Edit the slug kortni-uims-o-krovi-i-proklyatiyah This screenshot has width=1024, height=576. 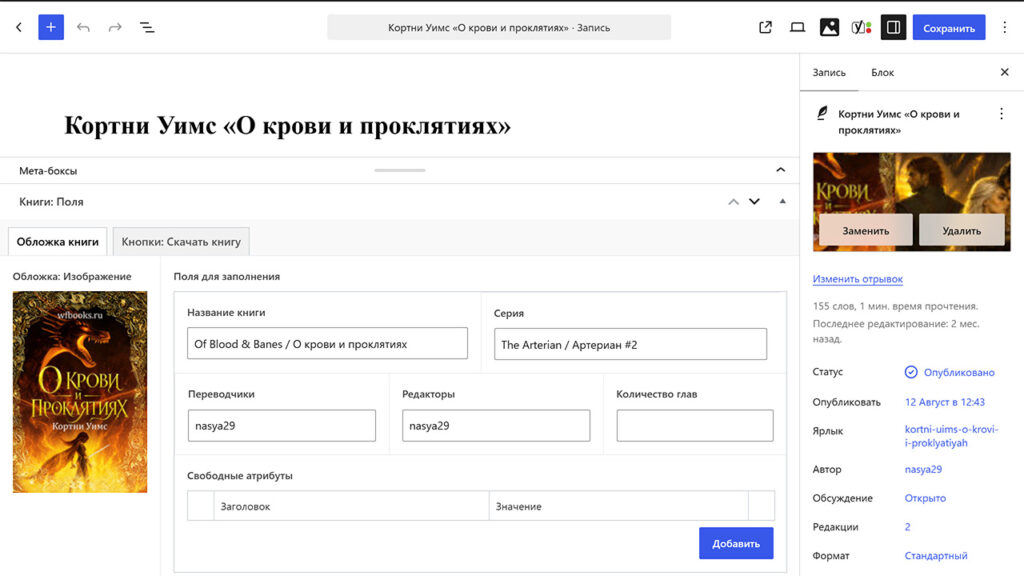(x=951, y=436)
